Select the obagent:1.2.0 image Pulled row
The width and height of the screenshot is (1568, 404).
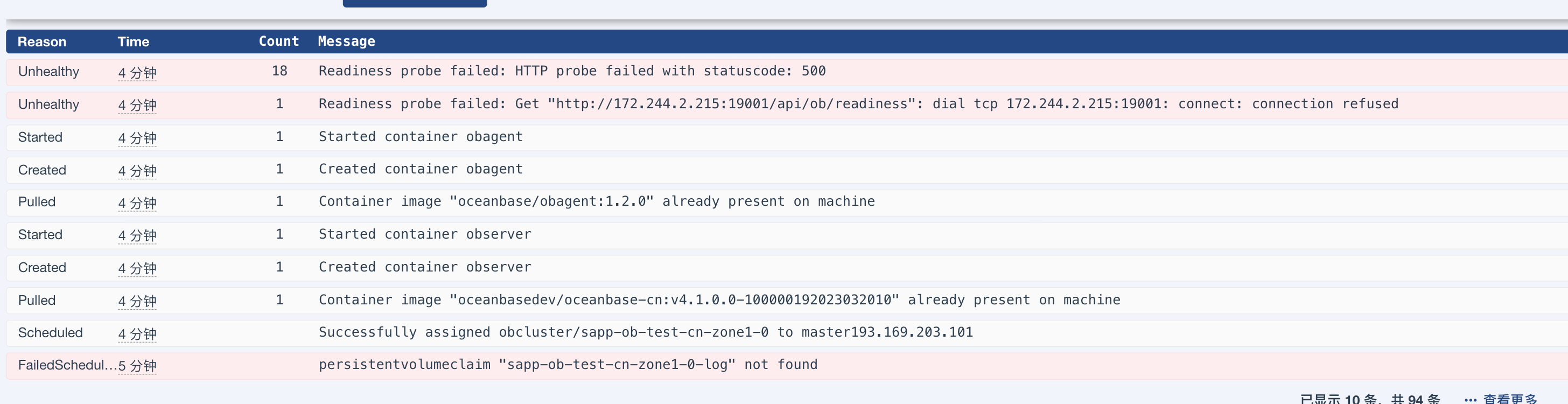coord(787,203)
